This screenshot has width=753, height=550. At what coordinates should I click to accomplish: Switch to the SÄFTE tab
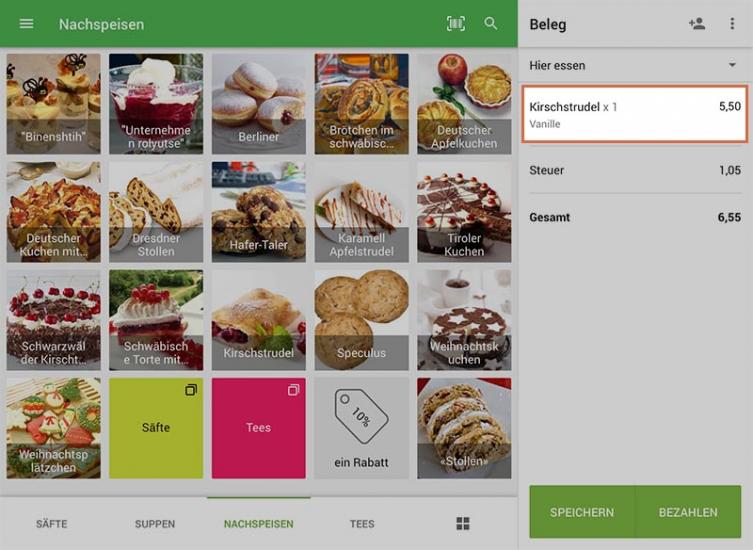(51, 524)
